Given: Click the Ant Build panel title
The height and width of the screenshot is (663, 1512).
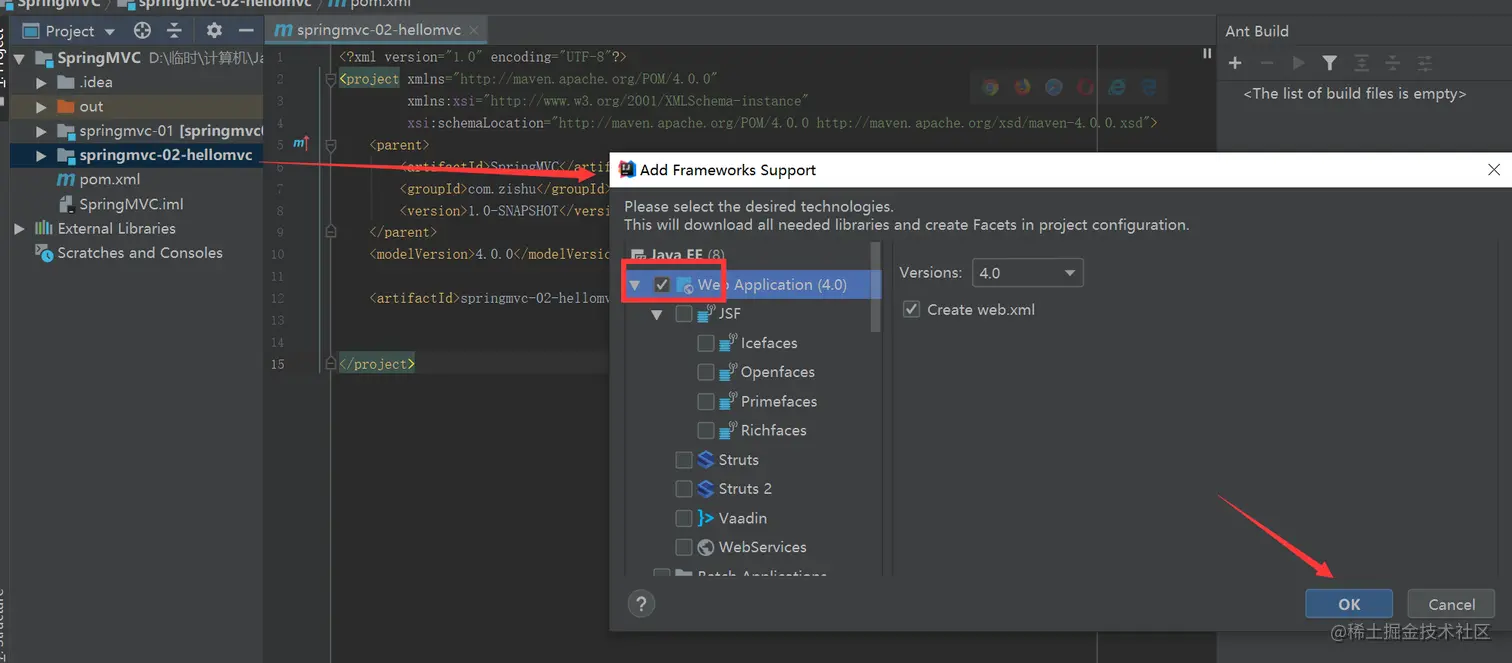Looking at the screenshot, I should [x=1257, y=31].
